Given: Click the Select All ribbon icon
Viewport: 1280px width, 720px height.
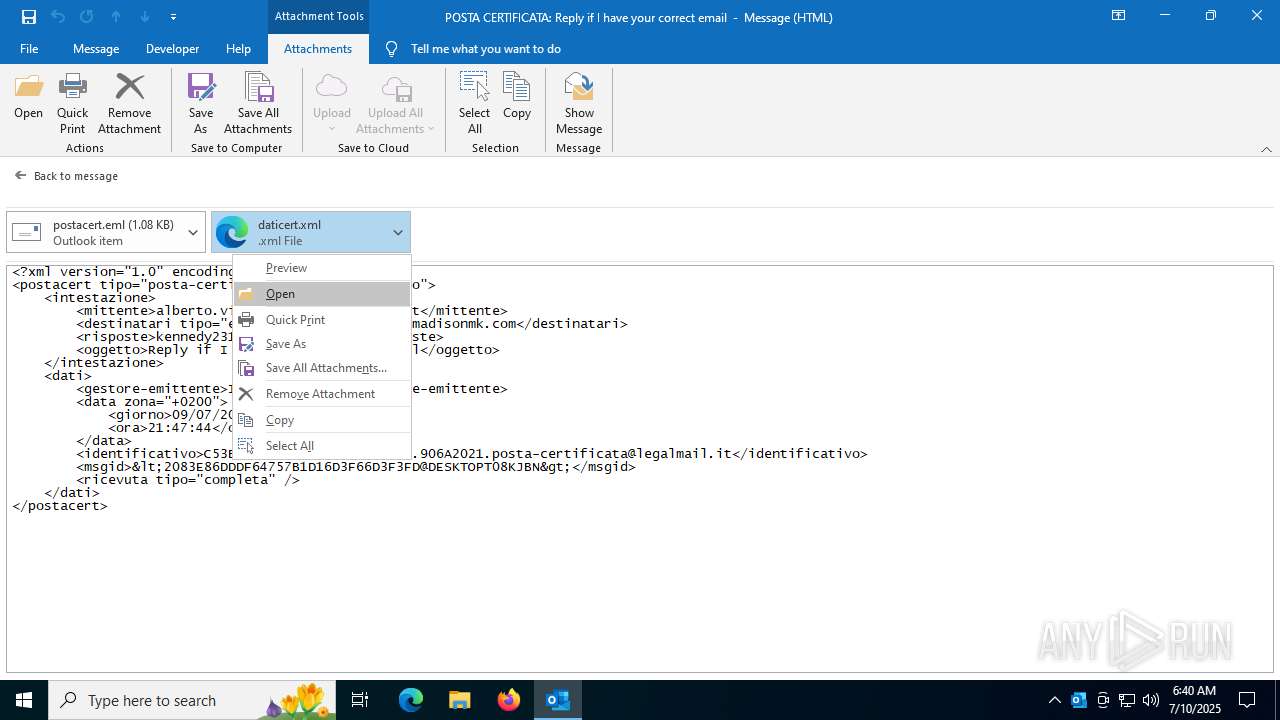Looking at the screenshot, I should coord(474,104).
